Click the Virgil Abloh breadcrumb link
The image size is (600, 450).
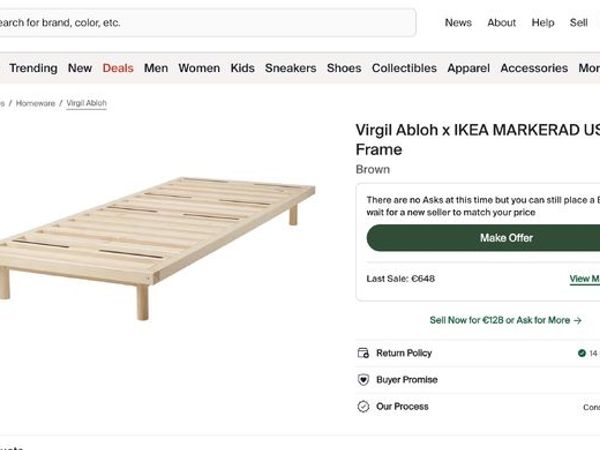point(86,103)
